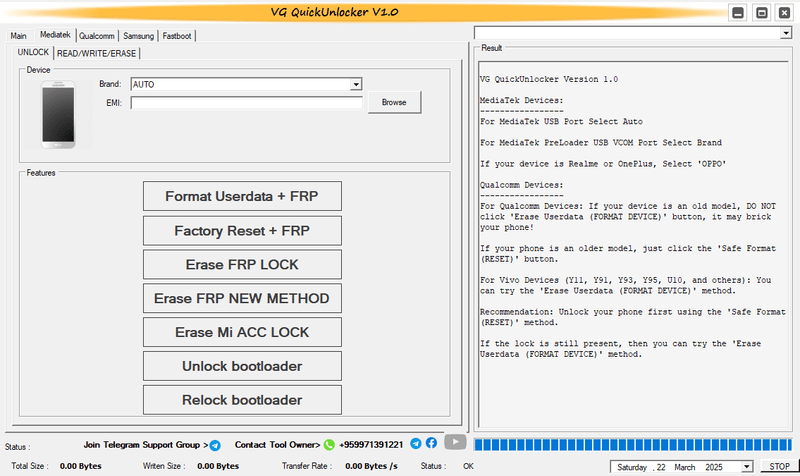
Task: Click Erase FRP LOCK button
Action: coord(242,264)
